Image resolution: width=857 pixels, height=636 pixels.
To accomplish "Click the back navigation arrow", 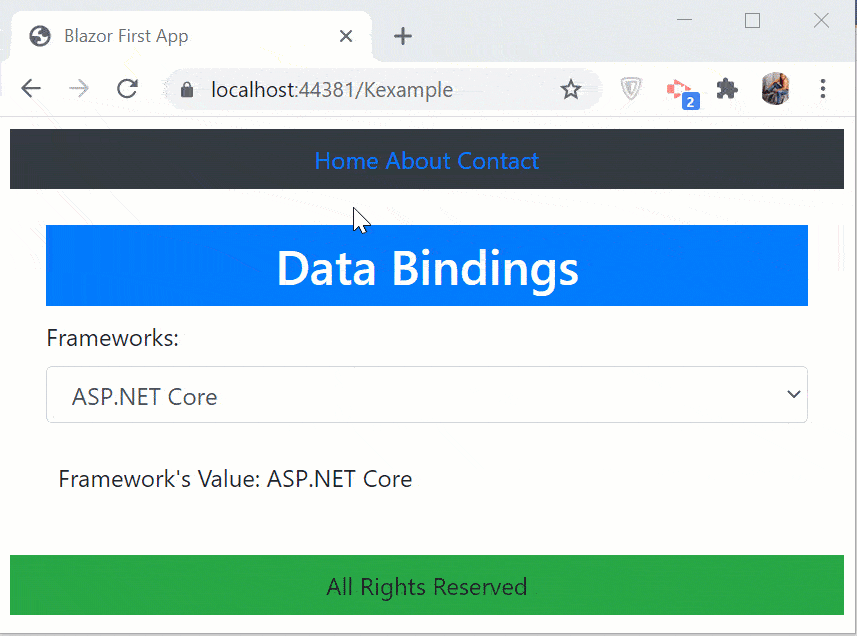I will click(30, 89).
